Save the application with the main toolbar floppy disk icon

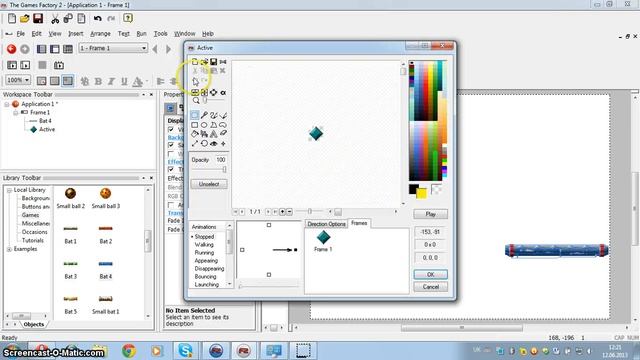(x=38, y=18)
